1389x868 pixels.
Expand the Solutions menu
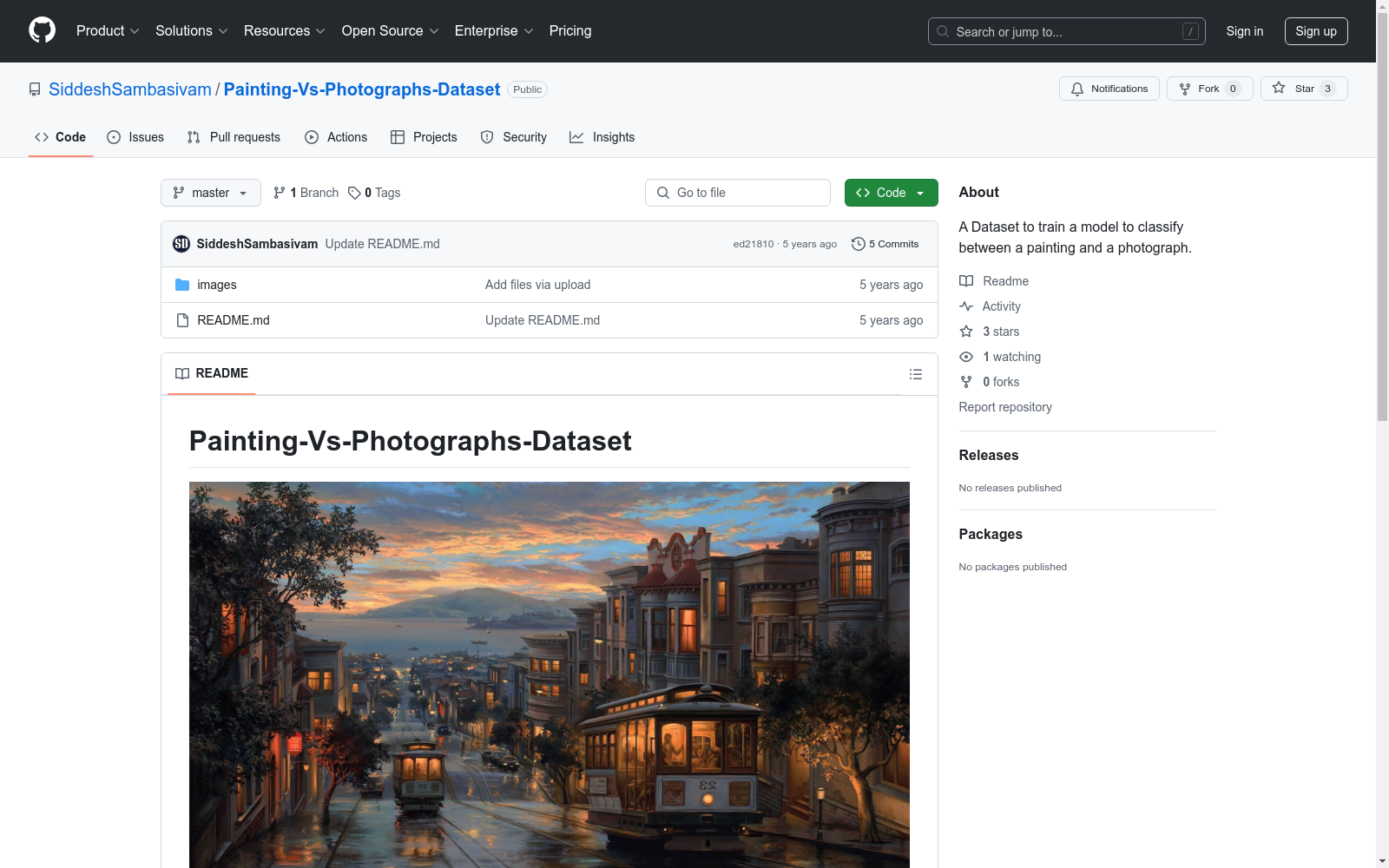[x=192, y=31]
